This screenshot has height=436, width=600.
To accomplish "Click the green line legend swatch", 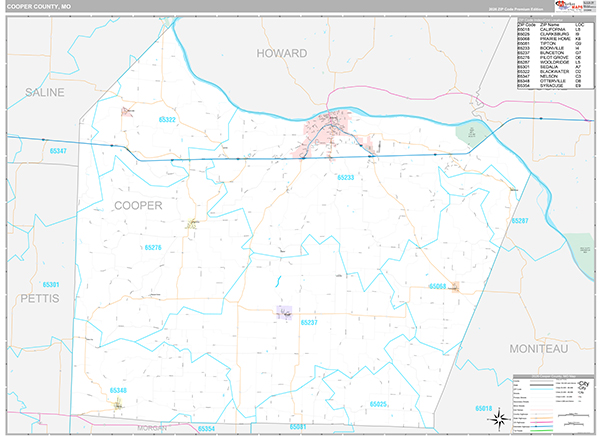I will coord(541,431).
